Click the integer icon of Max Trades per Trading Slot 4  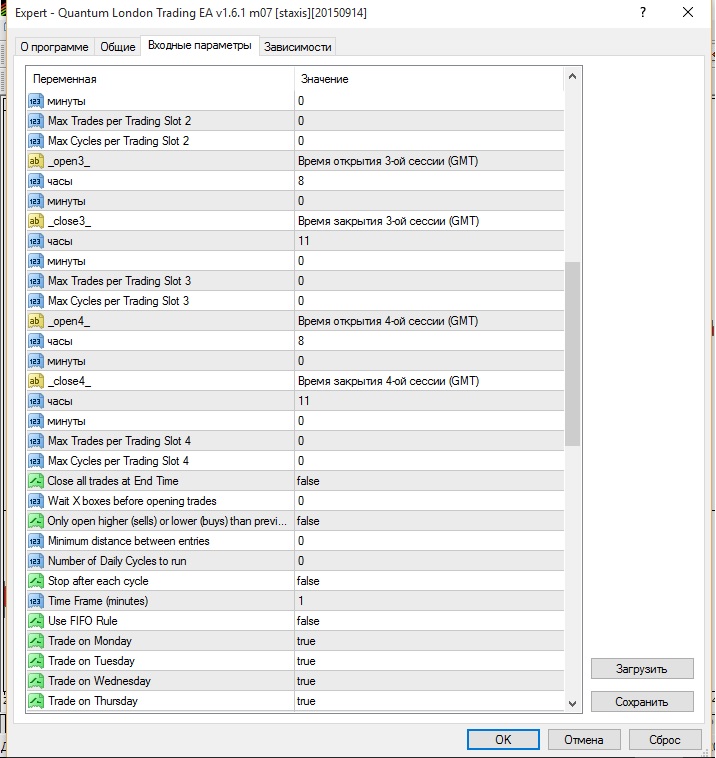[x=36, y=441]
